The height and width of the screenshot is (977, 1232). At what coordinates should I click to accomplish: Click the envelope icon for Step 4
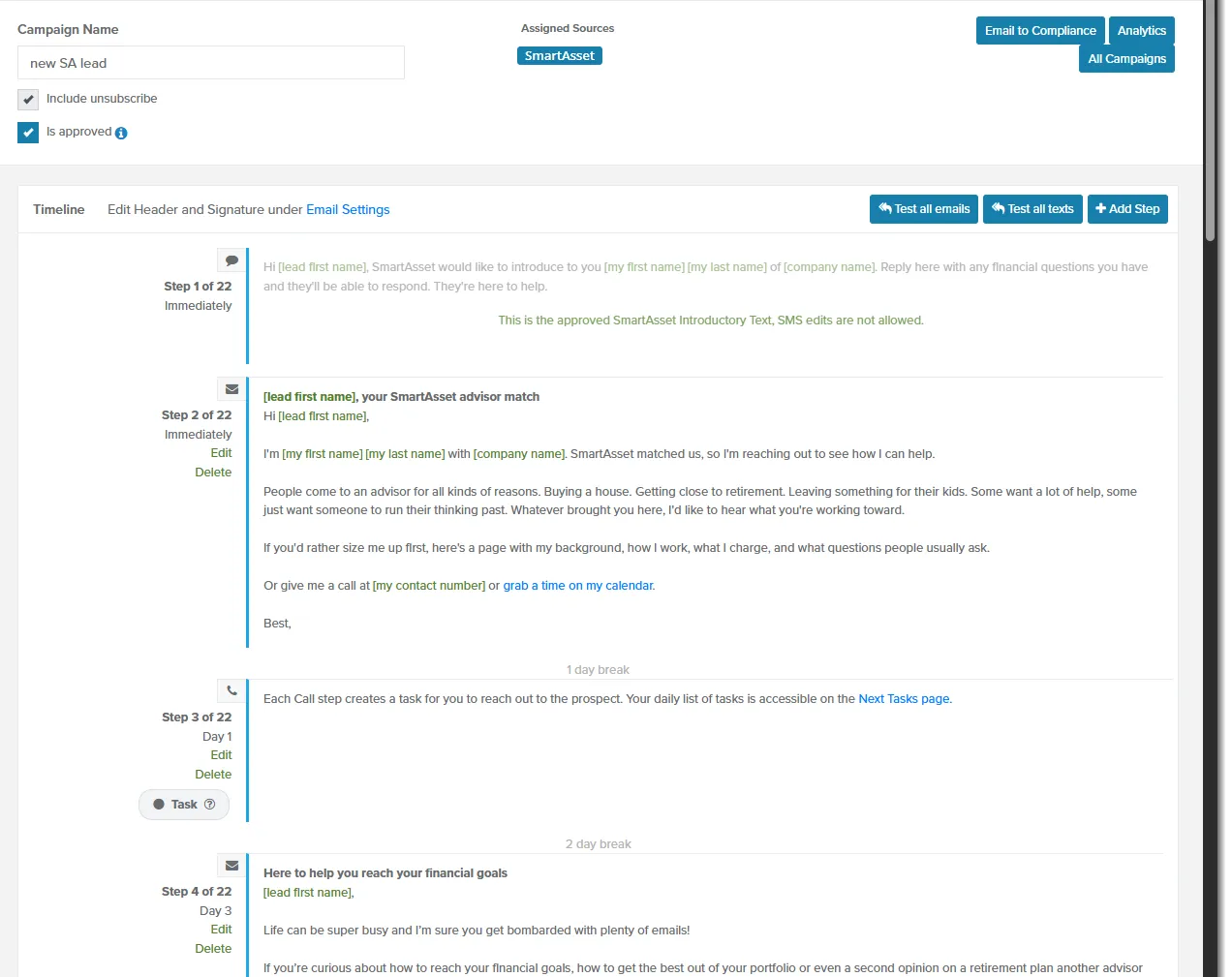point(231,866)
